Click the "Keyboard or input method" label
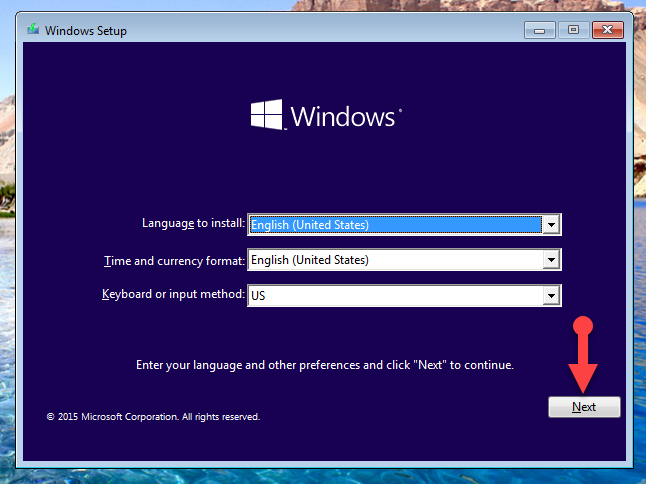Screen dimensions: 646x484 [173, 294]
